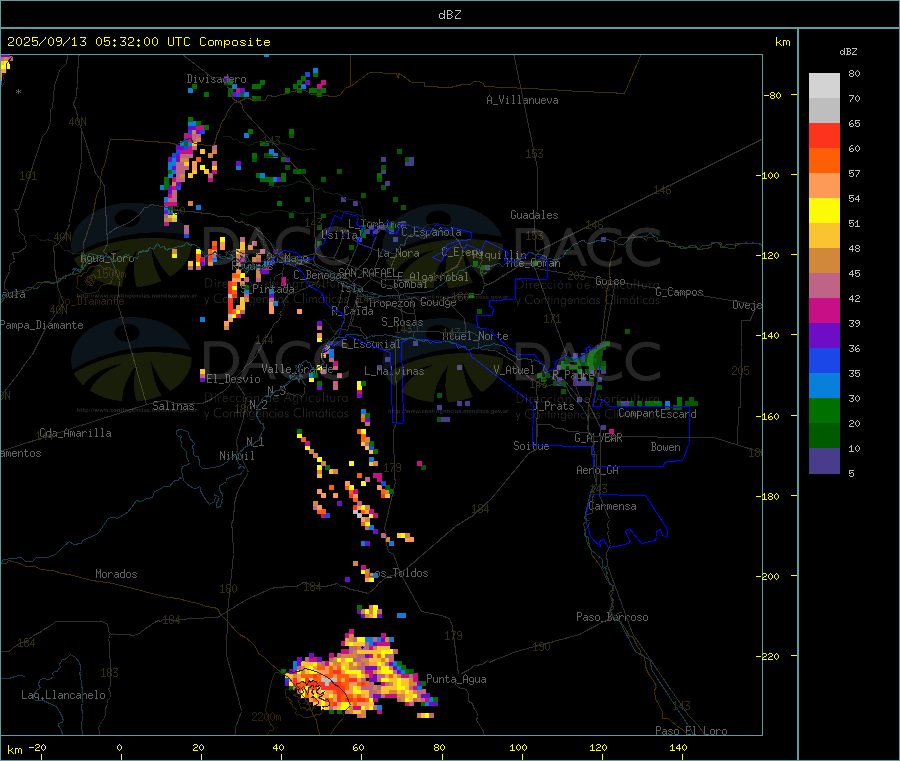Click the white 80 dBZ color swatch
900x761 pixels.
(824, 86)
